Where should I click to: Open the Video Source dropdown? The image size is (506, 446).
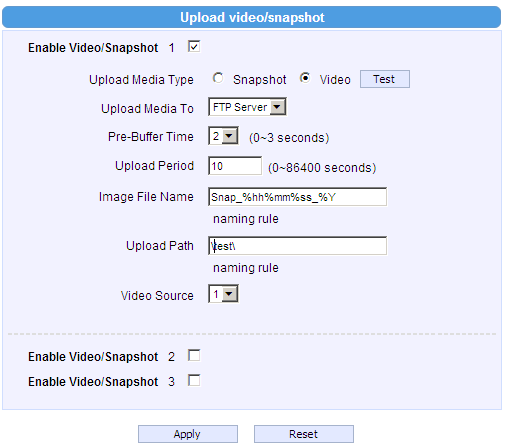tap(223, 294)
